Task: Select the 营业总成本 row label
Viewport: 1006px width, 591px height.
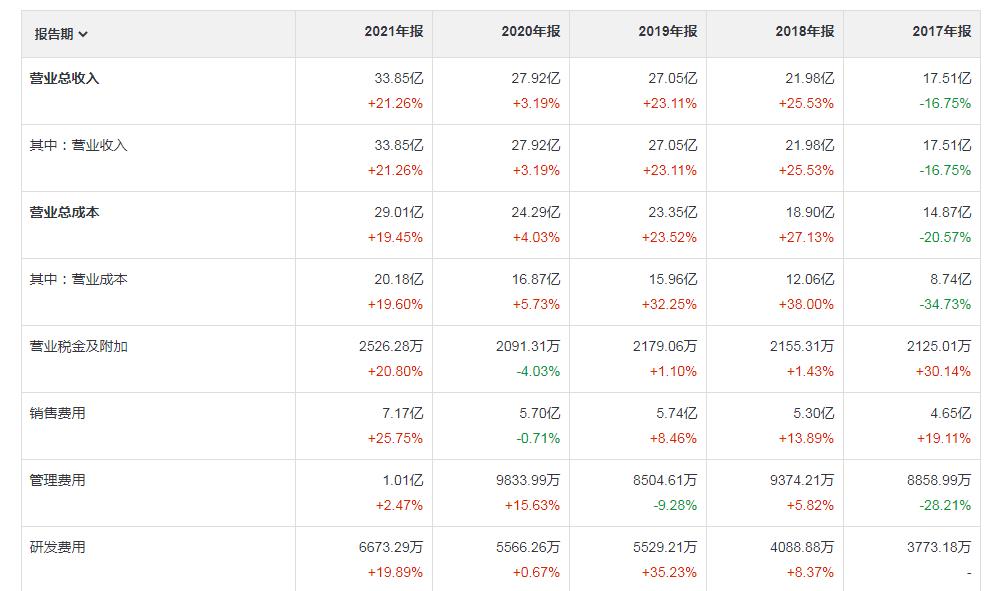Action: click(65, 212)
